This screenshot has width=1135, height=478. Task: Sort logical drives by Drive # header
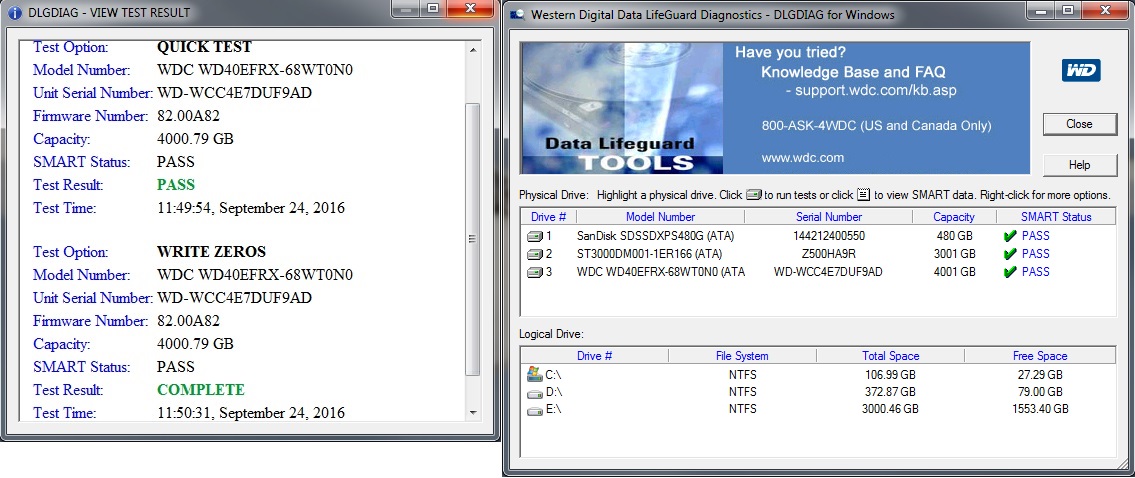click(594, 356)
